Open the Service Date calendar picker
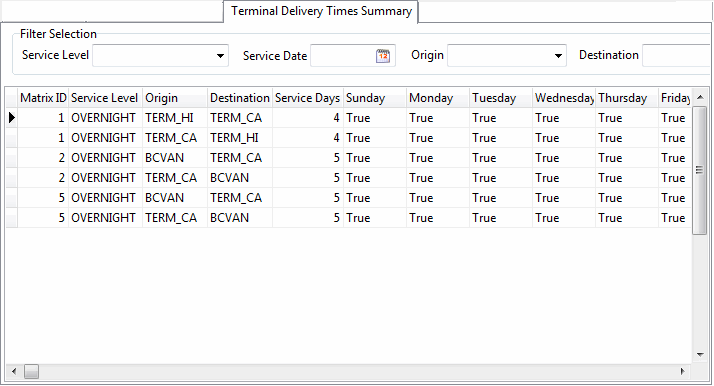The image size is (714, 386). point(383,56)
